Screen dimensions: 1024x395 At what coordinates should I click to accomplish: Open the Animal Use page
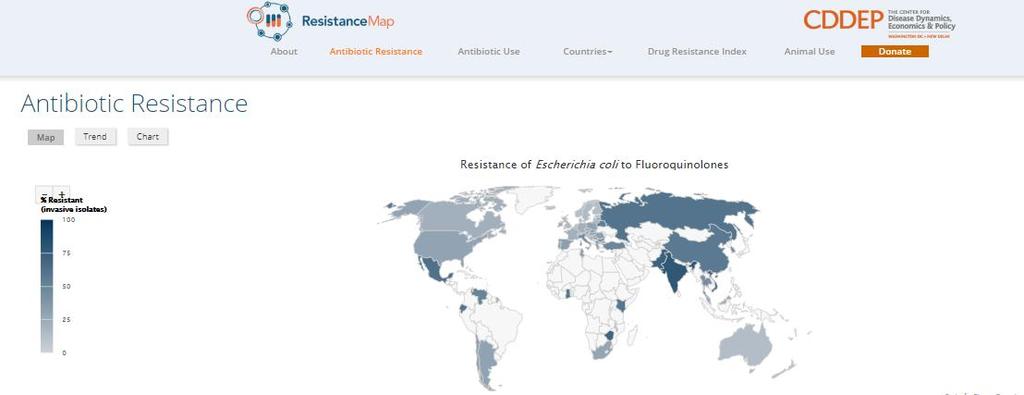coord(809,52)
